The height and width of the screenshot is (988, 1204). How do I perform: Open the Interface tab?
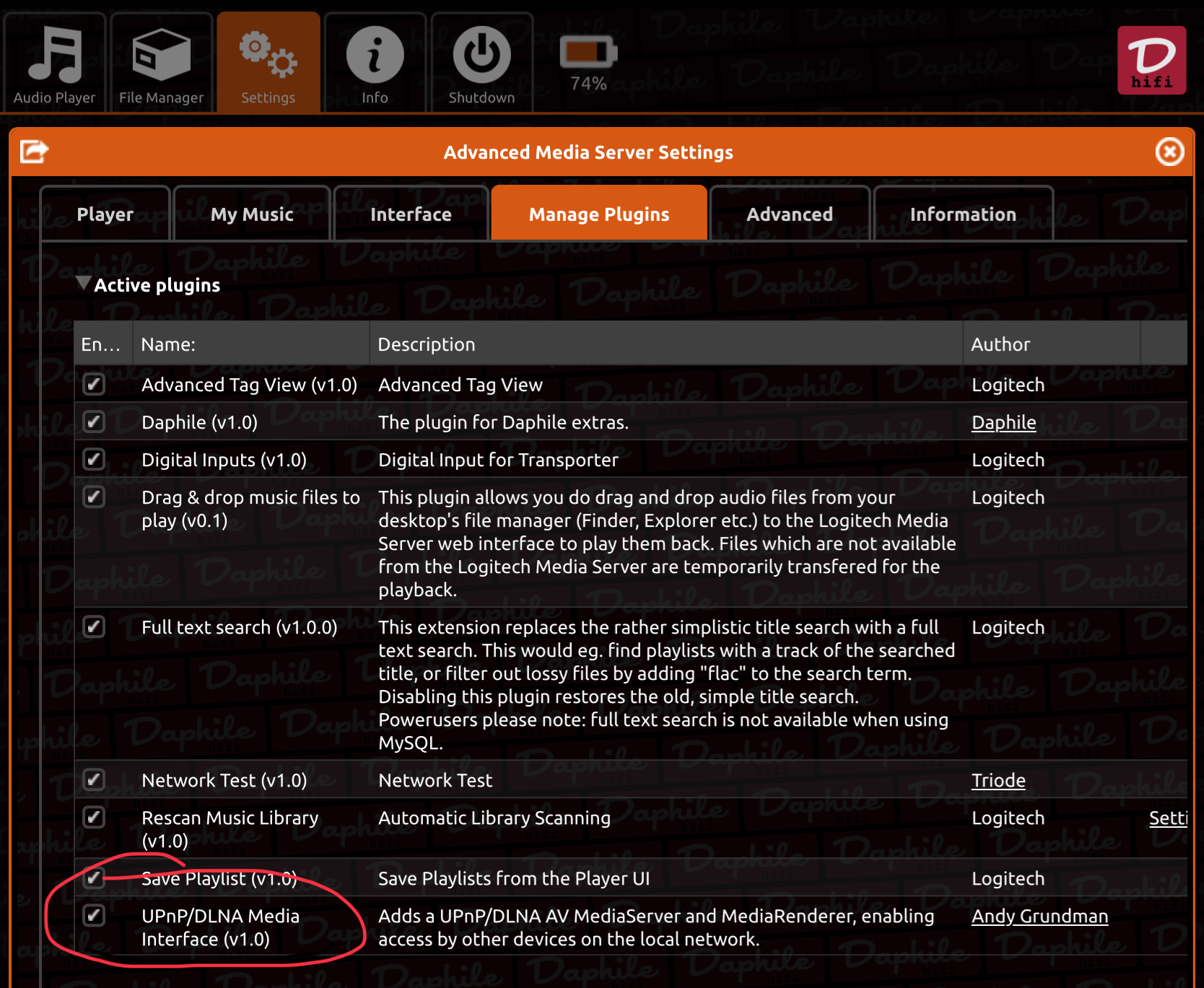411,214
